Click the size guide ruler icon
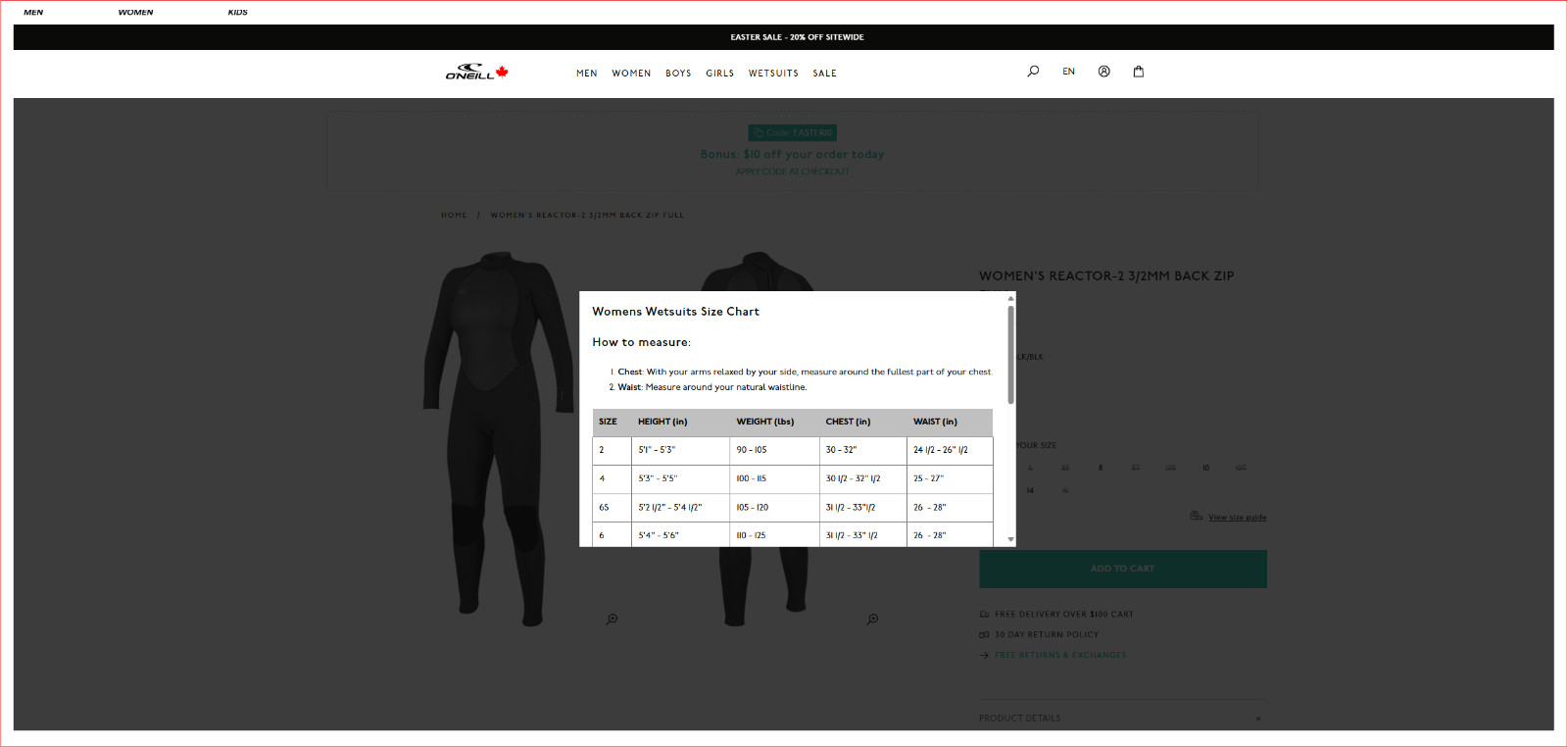Screen dimensions: 1568x747 tap(1196, 516)
